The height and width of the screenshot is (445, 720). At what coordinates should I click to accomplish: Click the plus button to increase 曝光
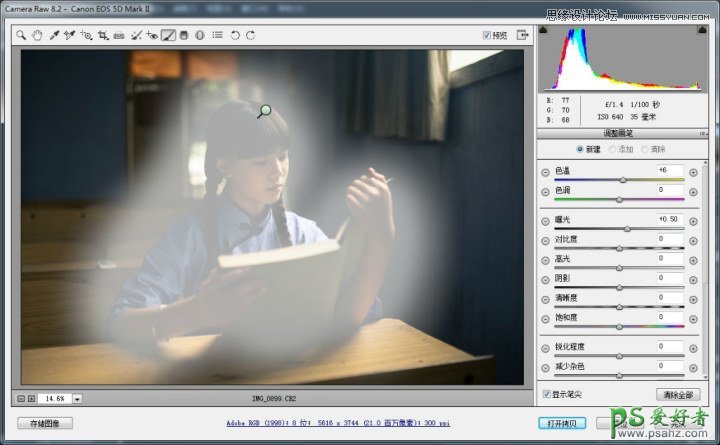(x=693, y=219)
